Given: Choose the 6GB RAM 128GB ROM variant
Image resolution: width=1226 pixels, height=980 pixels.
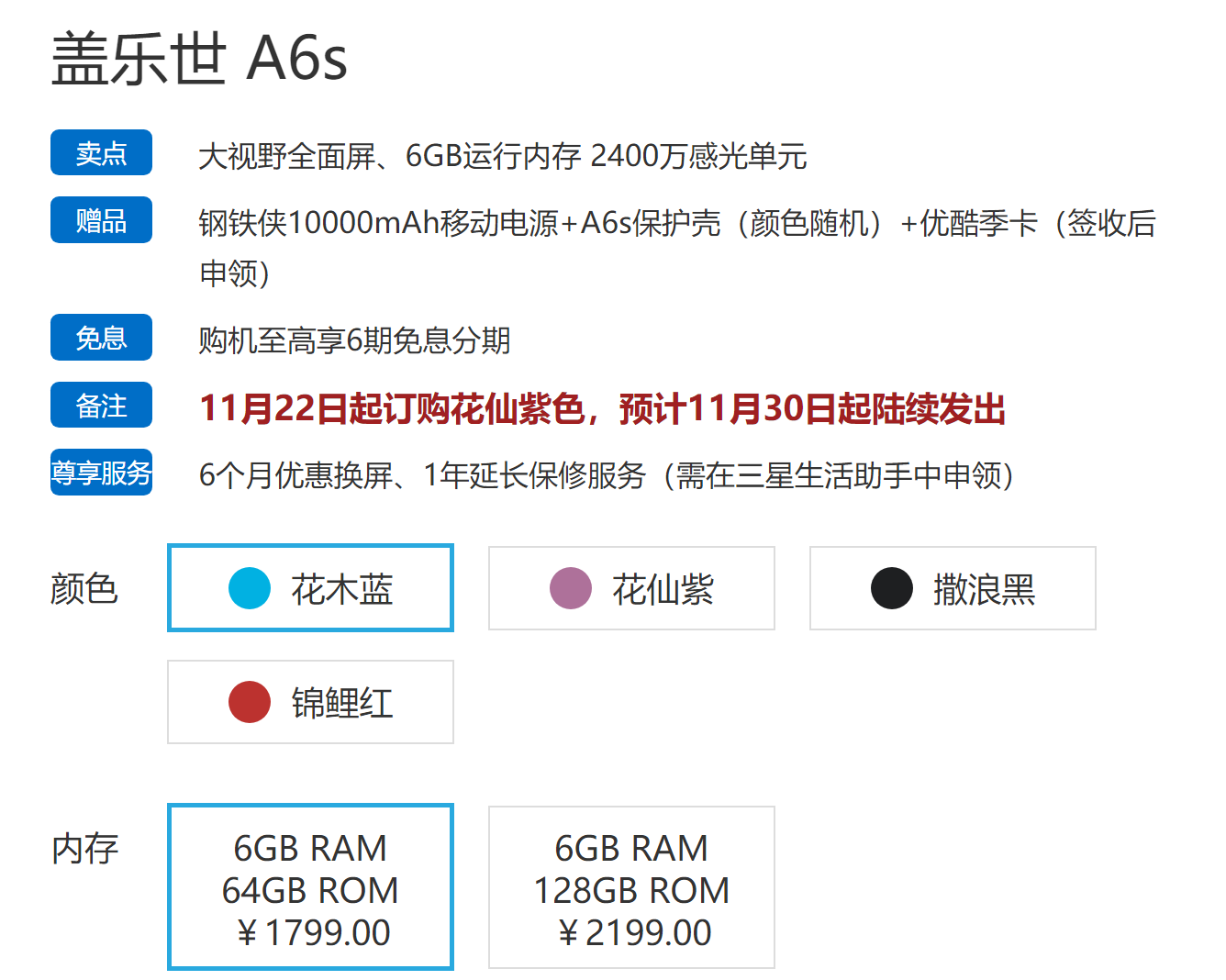Looking at the screenshot, I should click(631, 887).
